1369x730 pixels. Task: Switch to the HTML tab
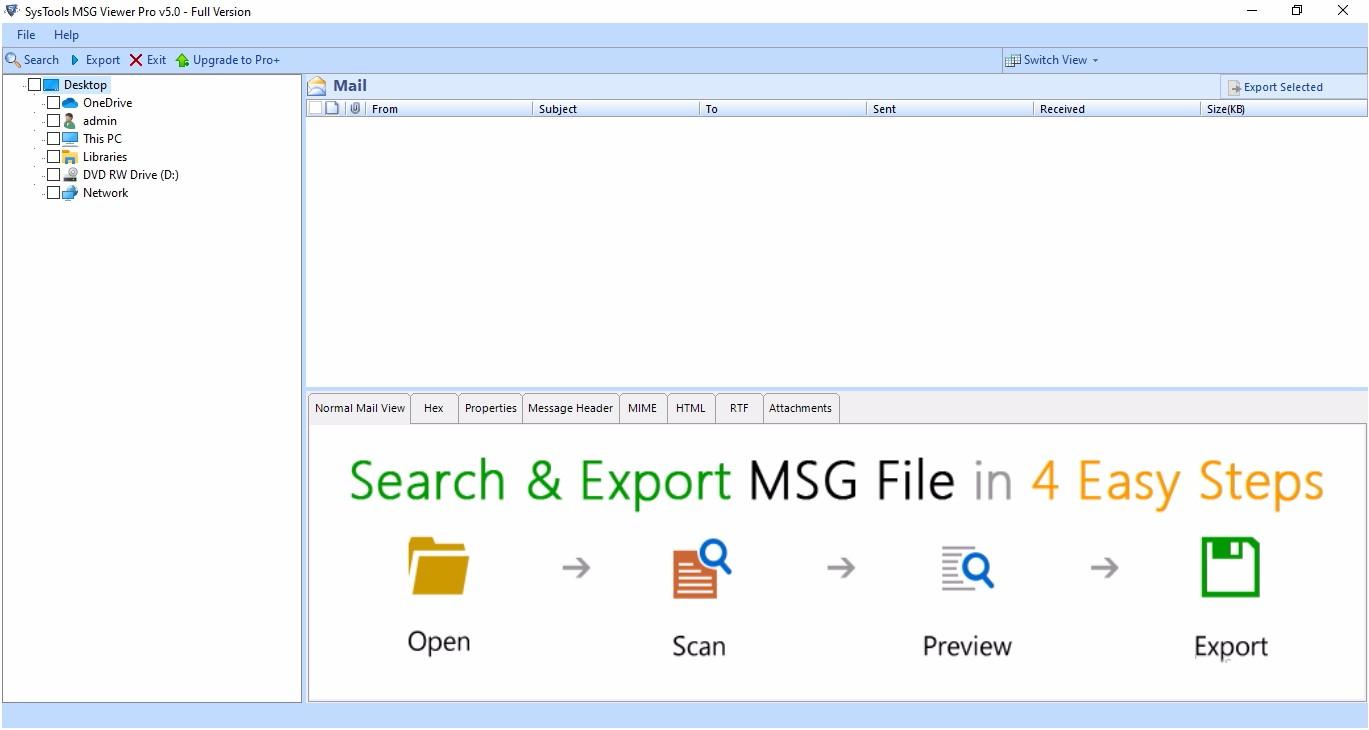point(691,408)
